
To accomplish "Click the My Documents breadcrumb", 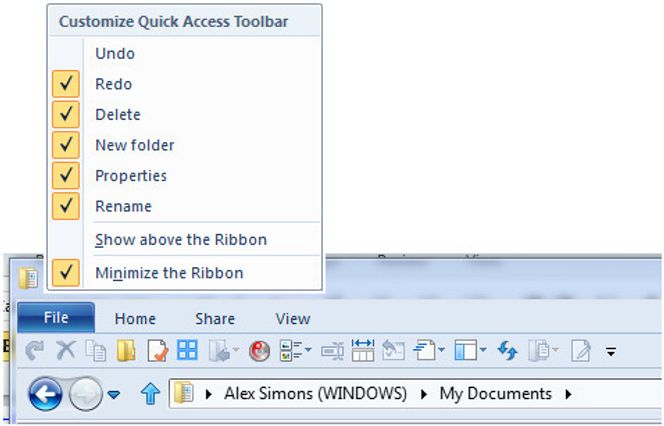I will tap(495, 394).
